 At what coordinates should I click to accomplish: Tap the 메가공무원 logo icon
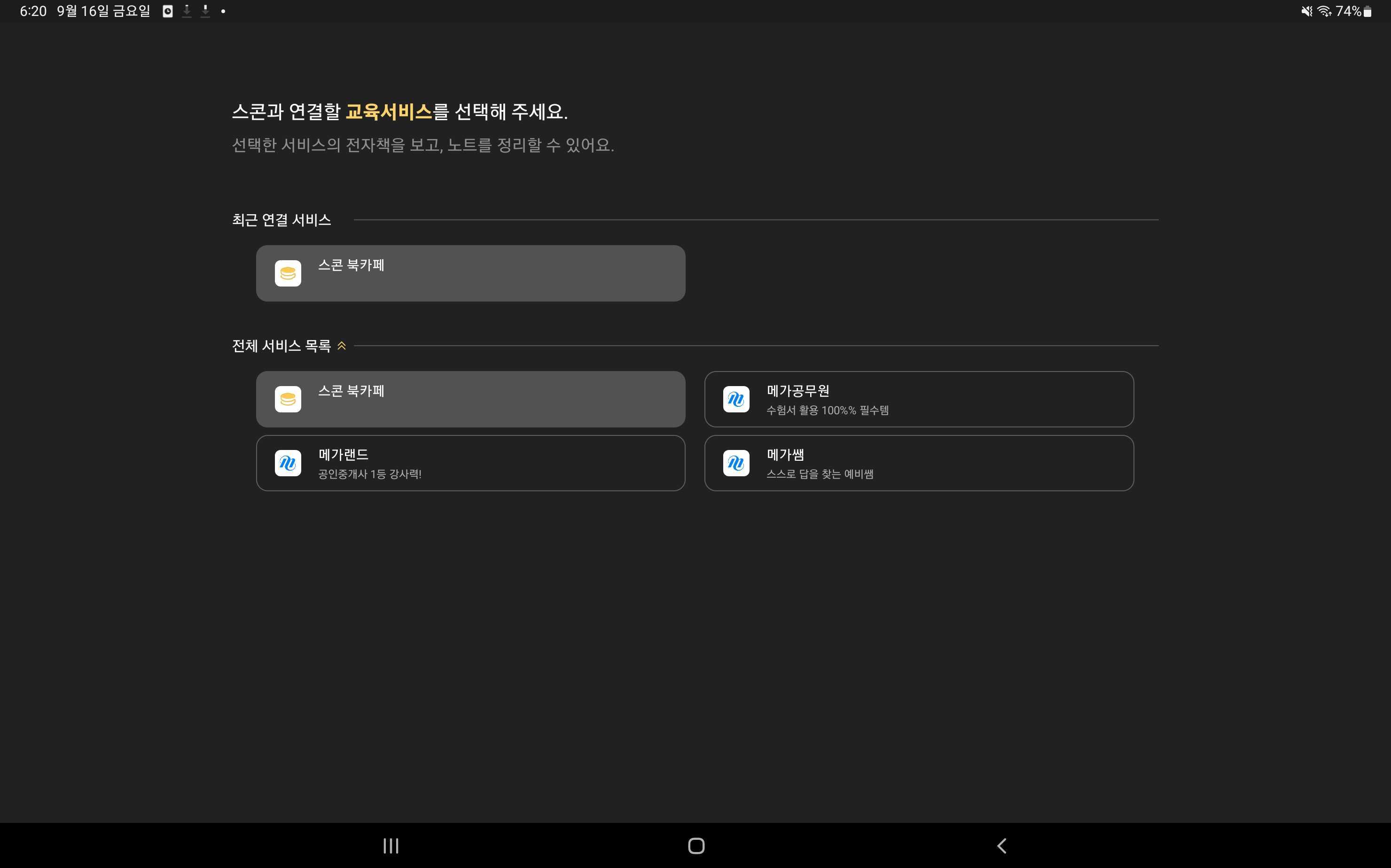click(x=736, y=399)
